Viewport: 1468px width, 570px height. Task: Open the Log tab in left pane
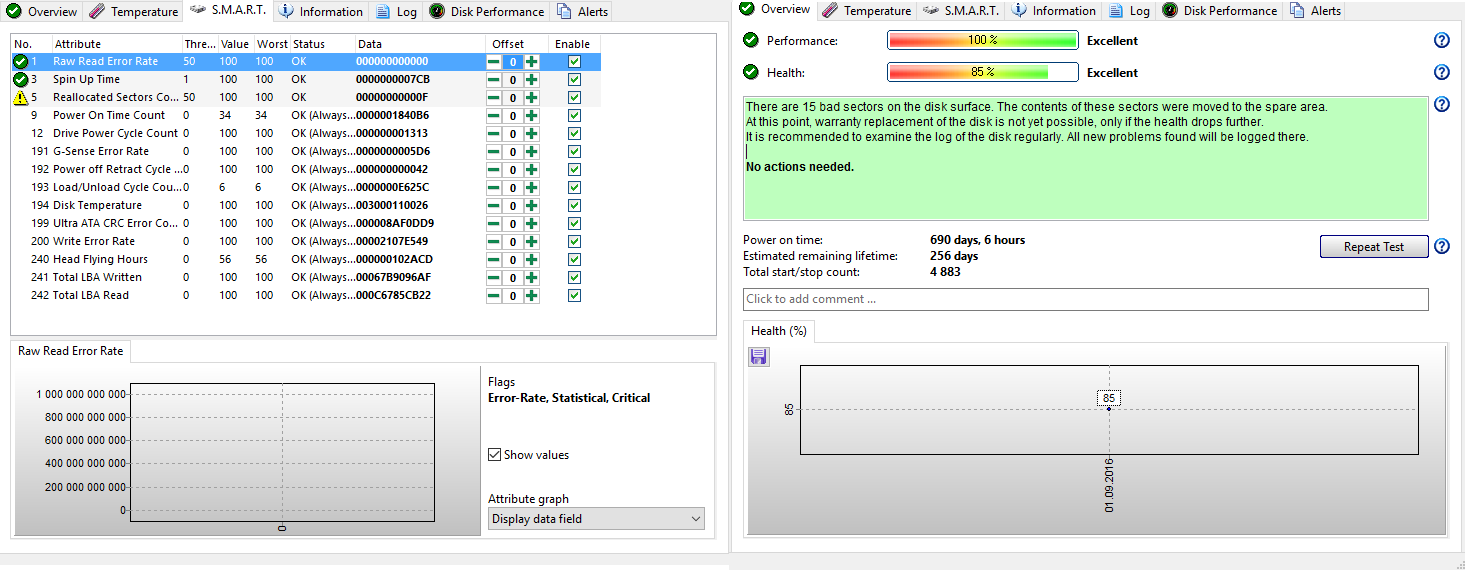pyautogui.click(x=397, y=12)
